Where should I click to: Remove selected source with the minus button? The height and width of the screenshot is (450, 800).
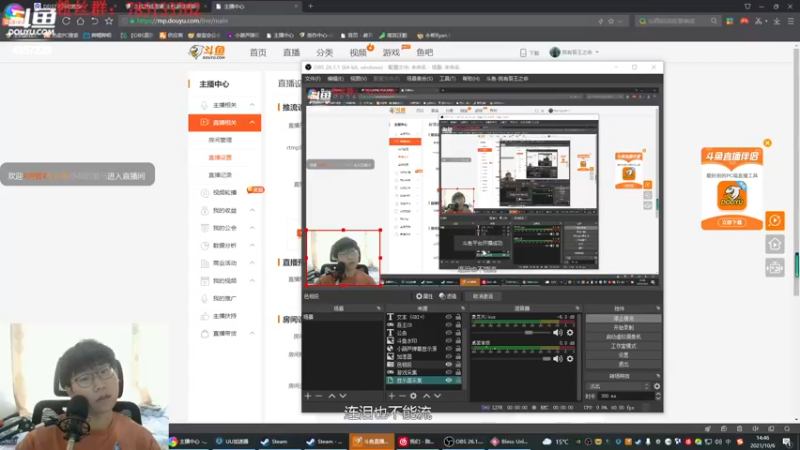(x=402, y=396)
